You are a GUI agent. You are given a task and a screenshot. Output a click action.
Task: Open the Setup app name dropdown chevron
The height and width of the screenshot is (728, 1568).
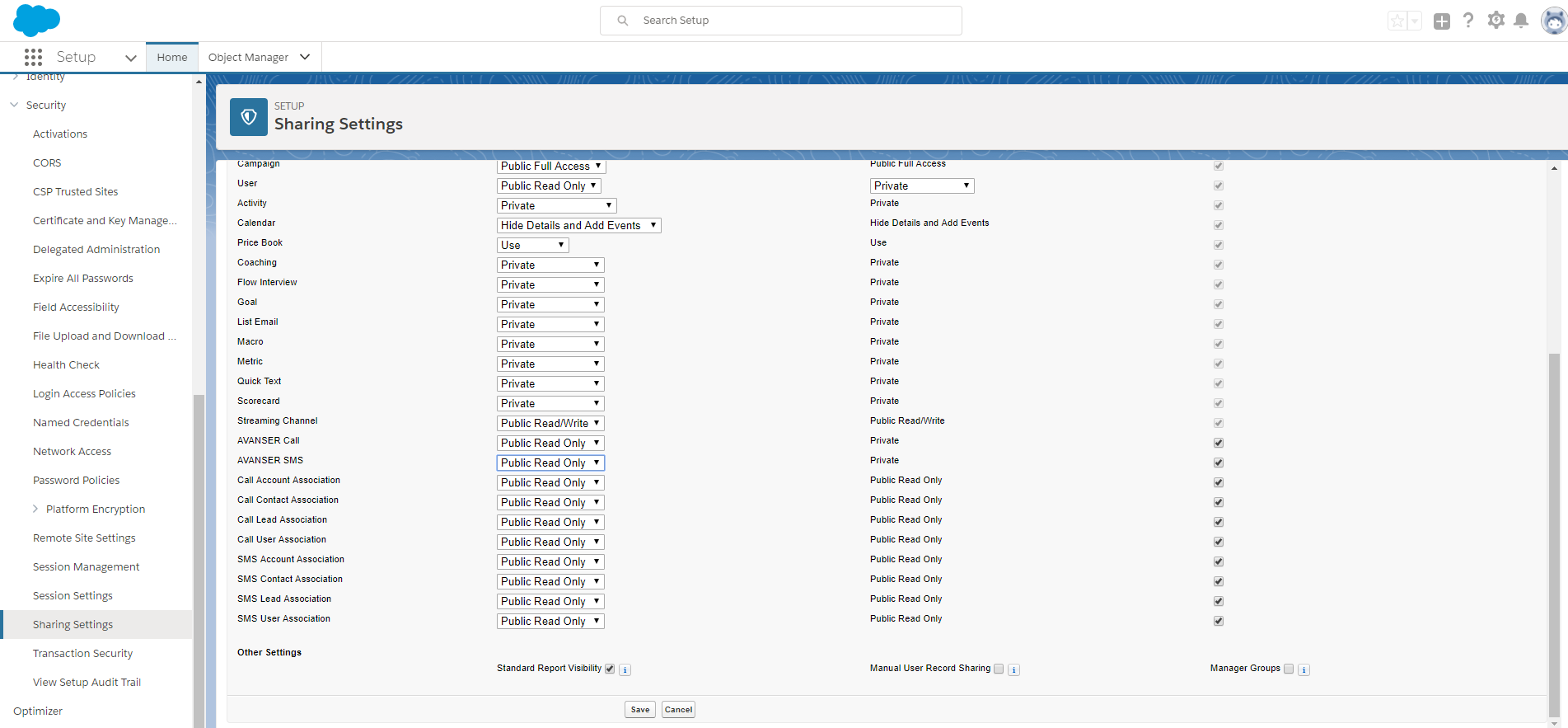click(130, 58)
